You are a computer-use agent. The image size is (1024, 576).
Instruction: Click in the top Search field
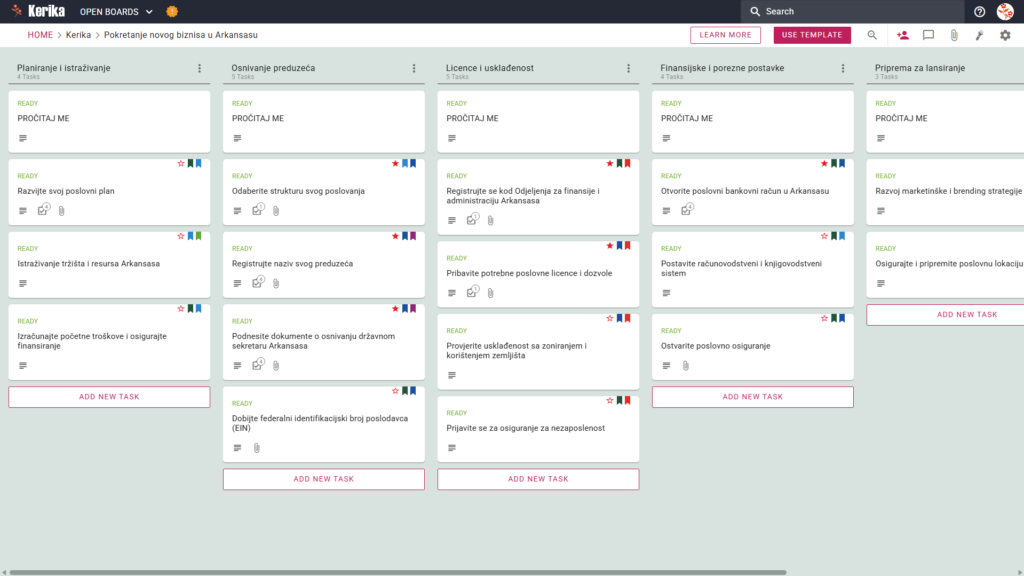[852, 11]
